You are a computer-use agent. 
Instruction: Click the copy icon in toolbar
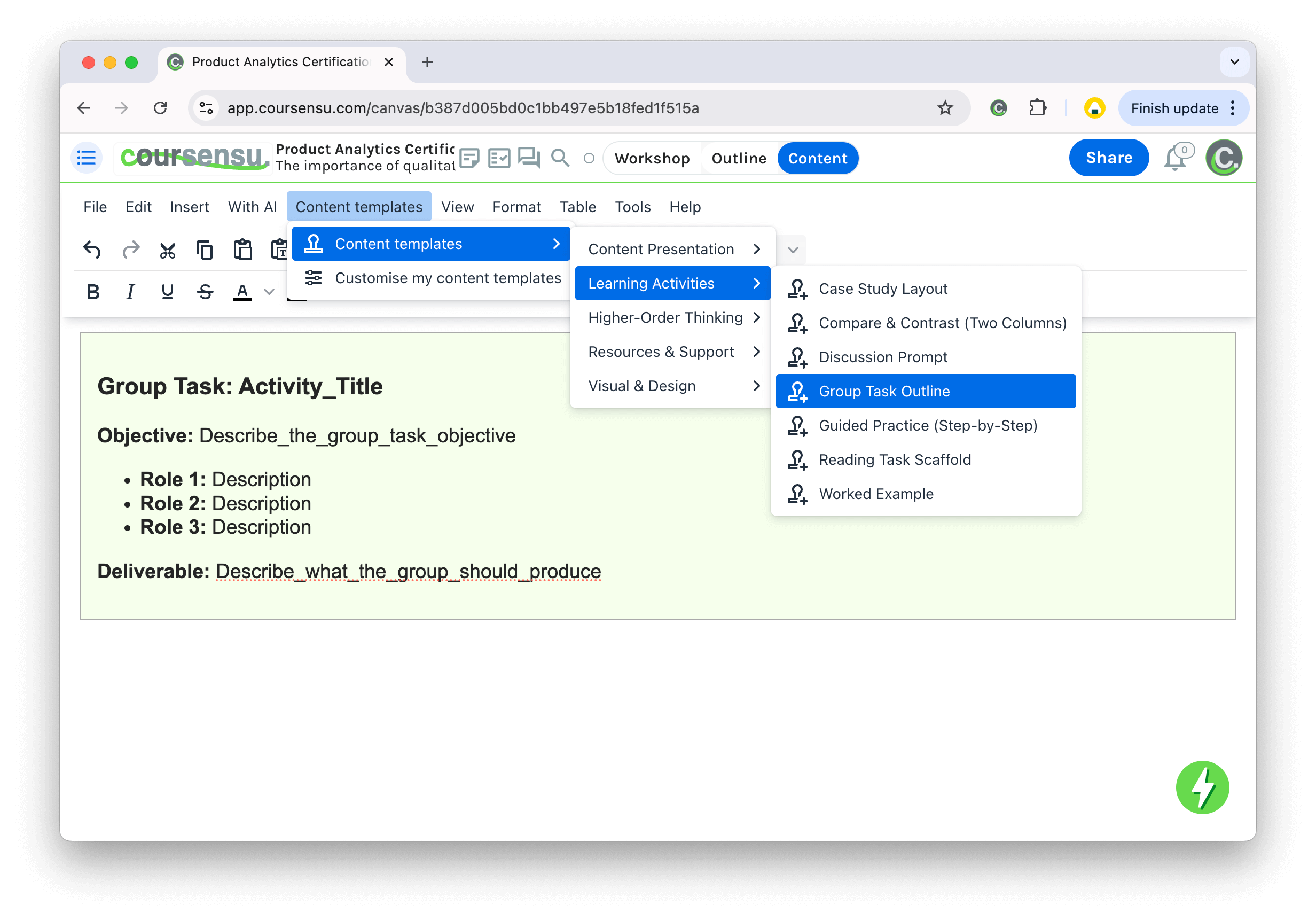(205, 250)
